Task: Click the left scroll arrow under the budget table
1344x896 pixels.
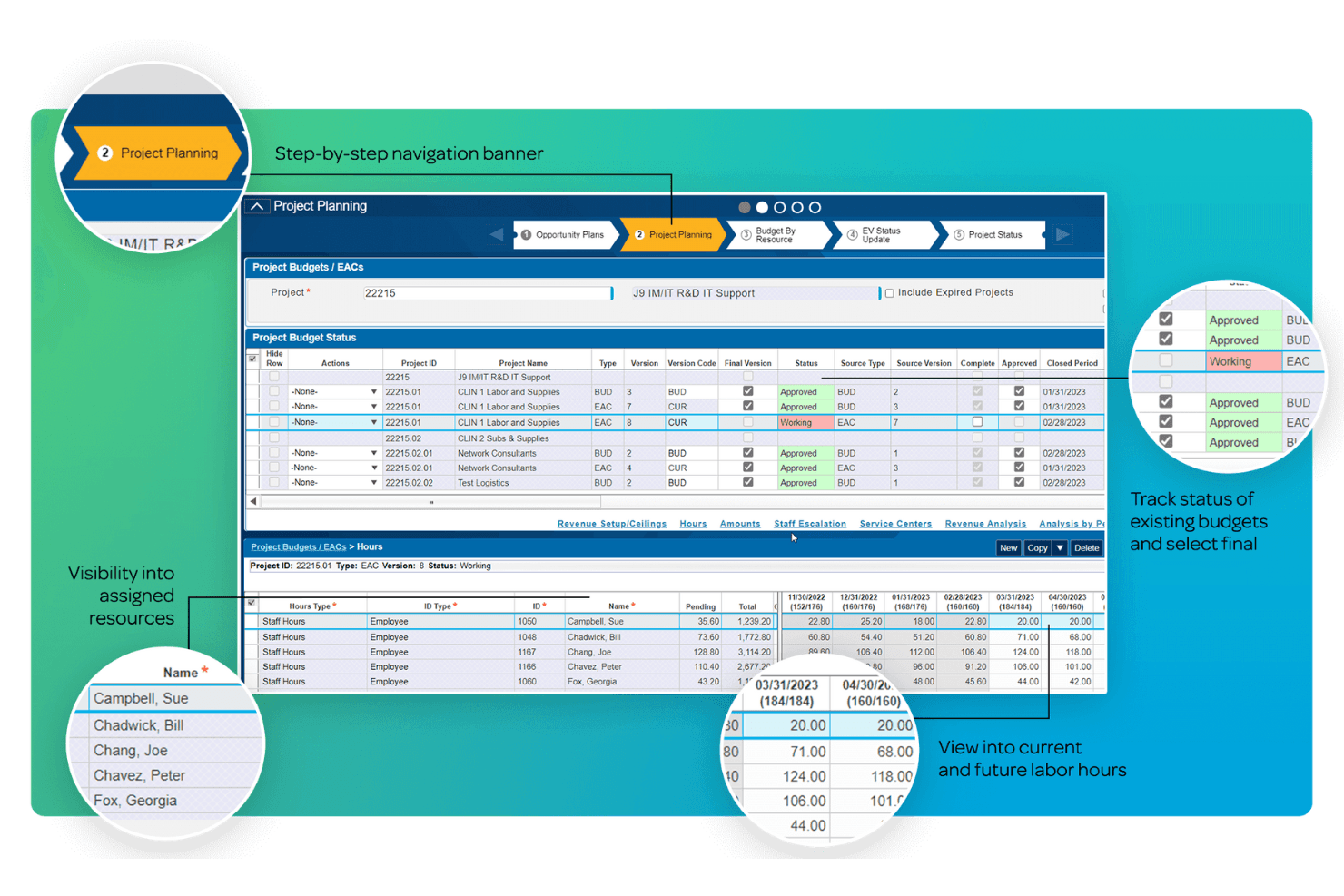Action: click(x=253, y=501)
